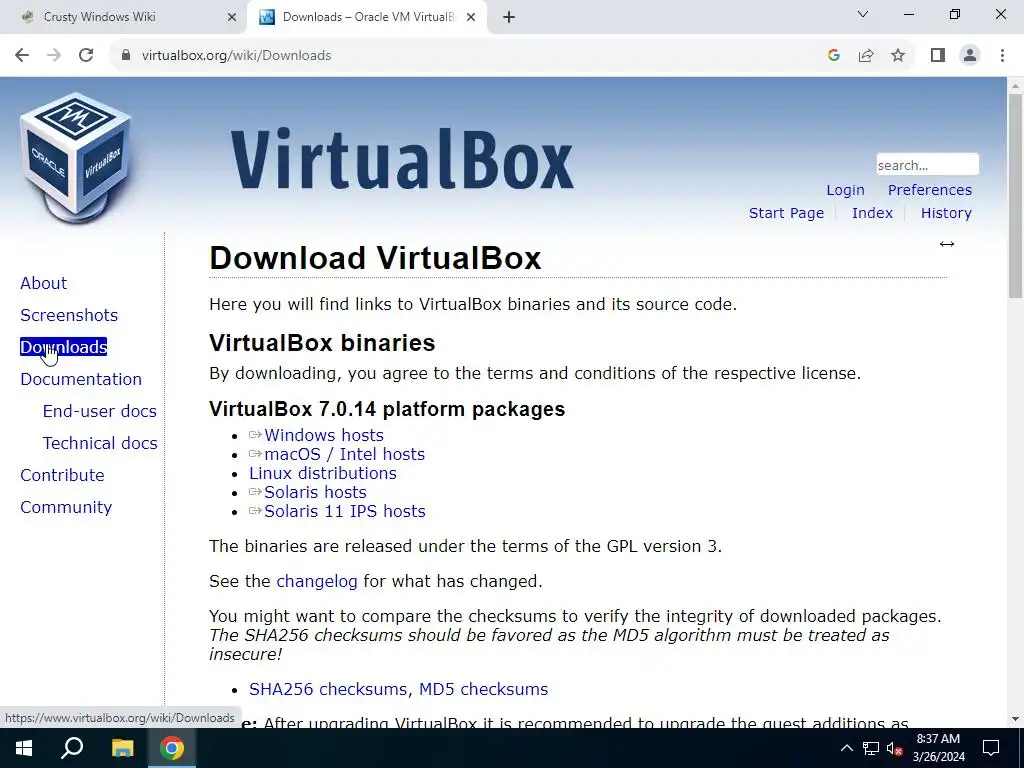
Task: Click the browser forward arrow
Action: 54,56
